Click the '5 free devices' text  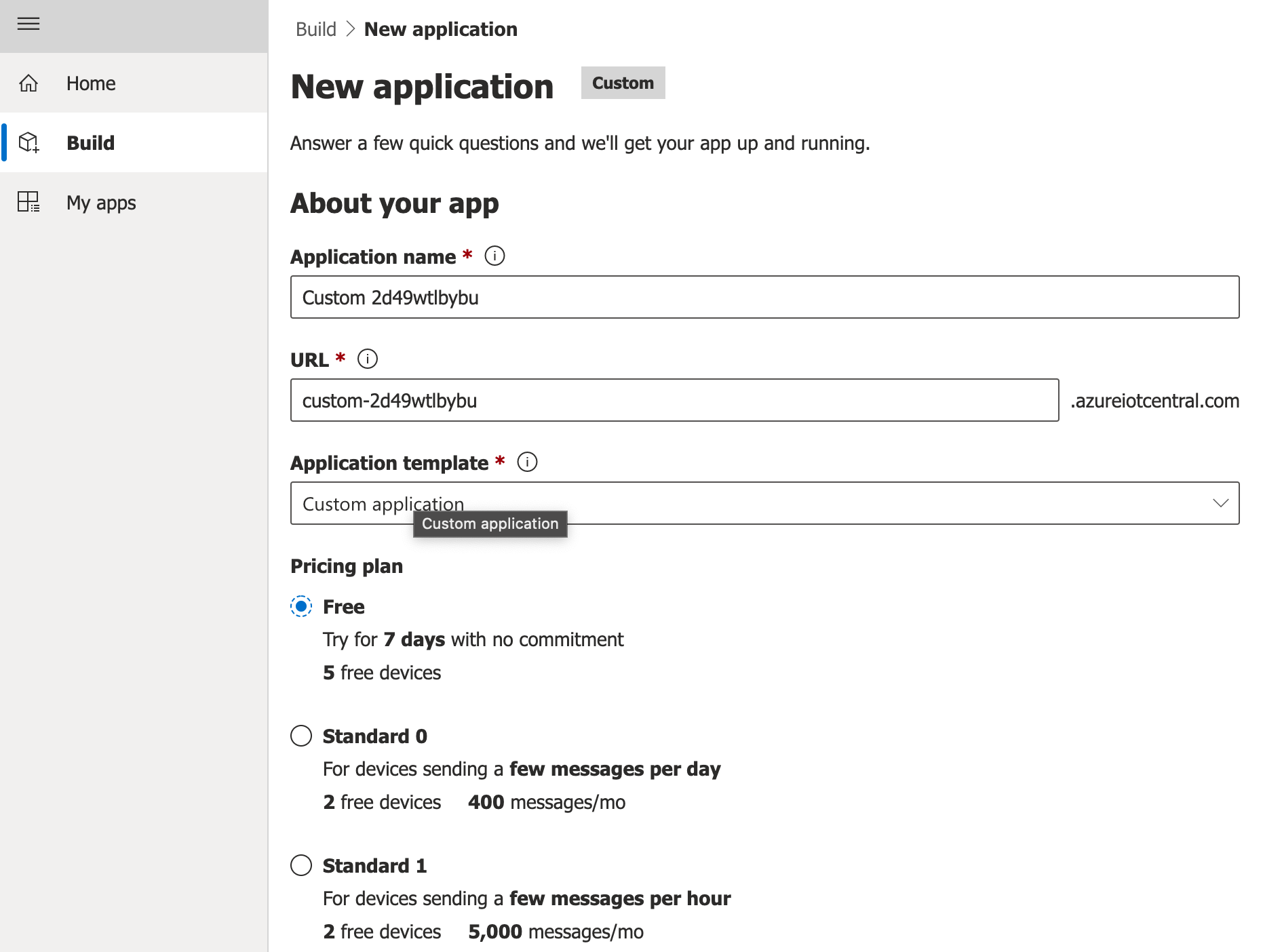pyautogui.click(x=382, y=673)
